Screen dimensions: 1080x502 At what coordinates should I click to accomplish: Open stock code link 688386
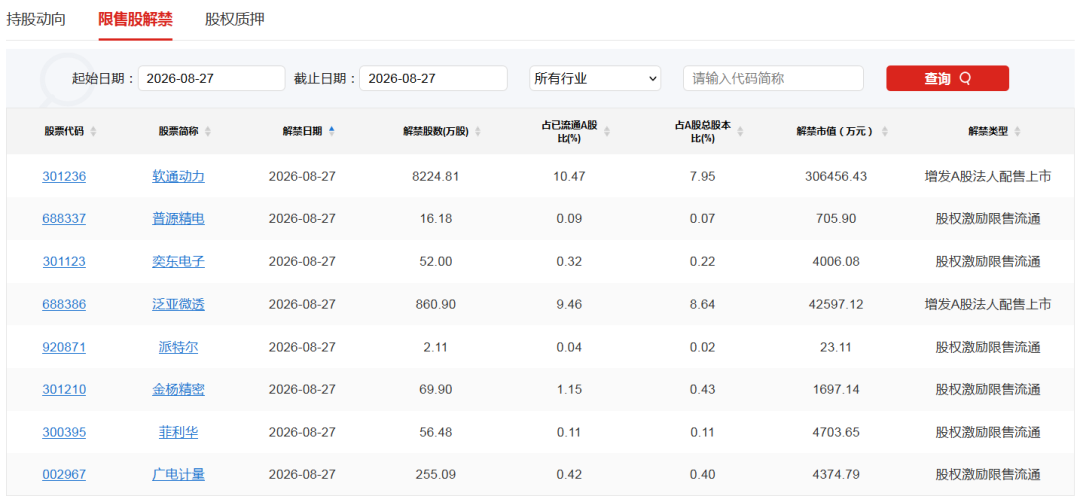(64, 304)
